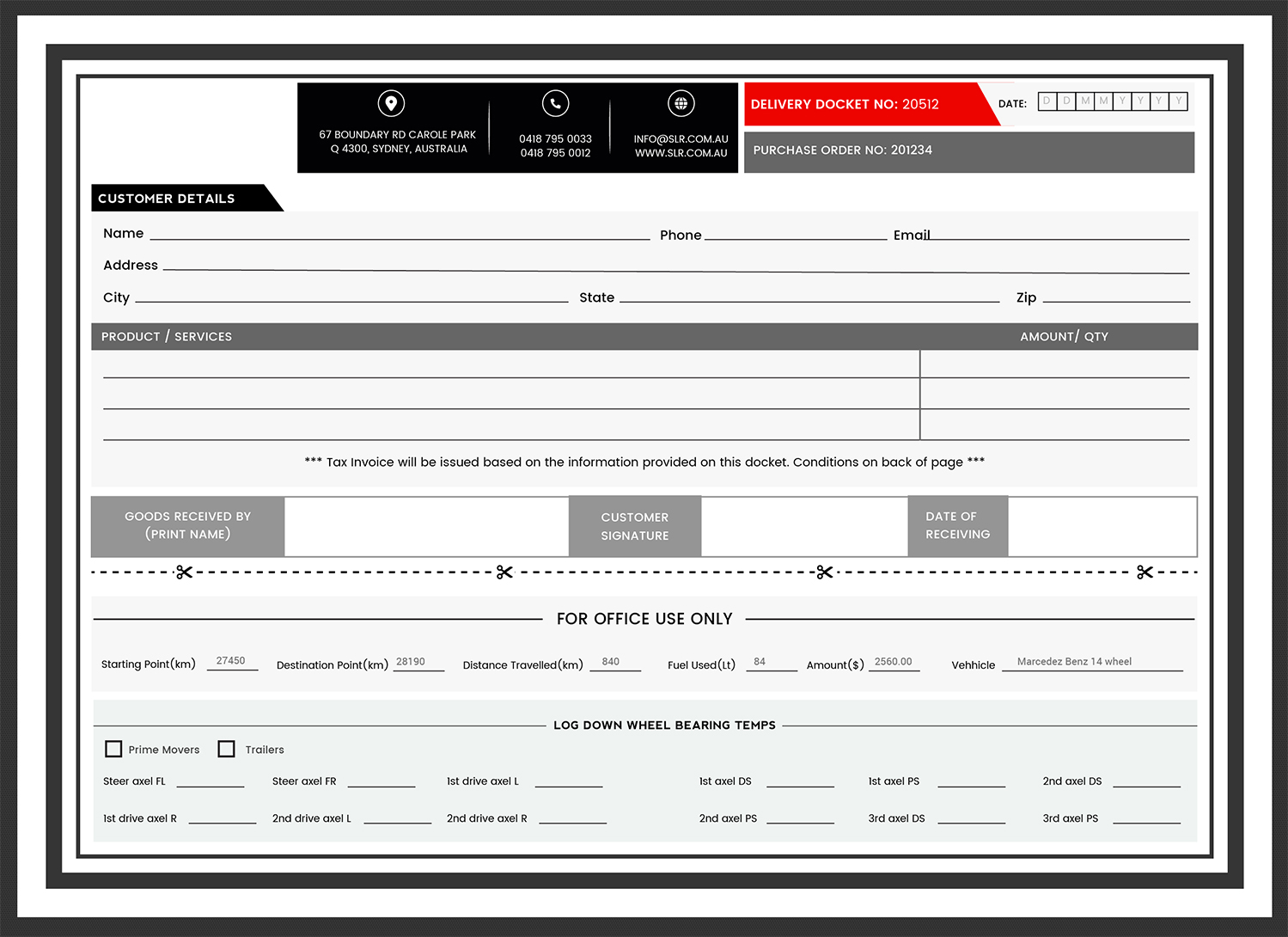Image resolution: width=1288 pixels, height=937 pixels.
Task: Click the Goods Received By blank box
Action: (426, 526)
